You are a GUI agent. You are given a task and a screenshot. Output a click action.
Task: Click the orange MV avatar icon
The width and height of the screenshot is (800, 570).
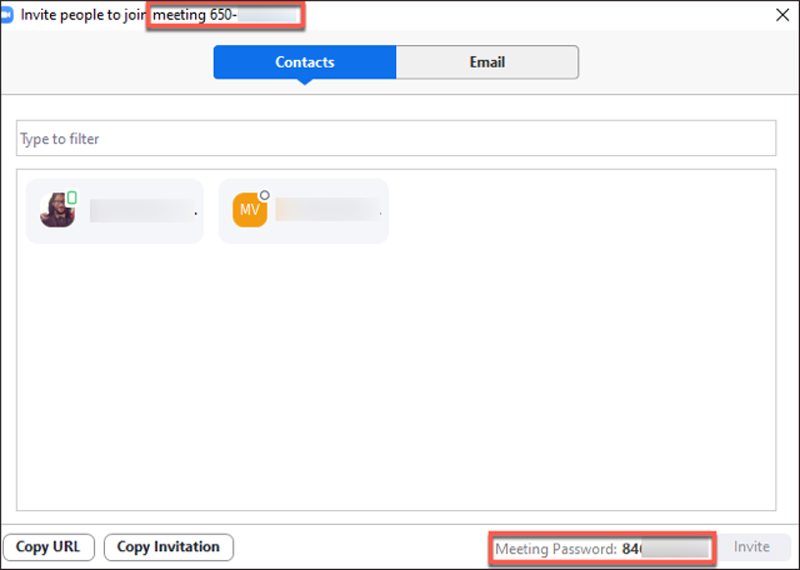tap(249, 210)
